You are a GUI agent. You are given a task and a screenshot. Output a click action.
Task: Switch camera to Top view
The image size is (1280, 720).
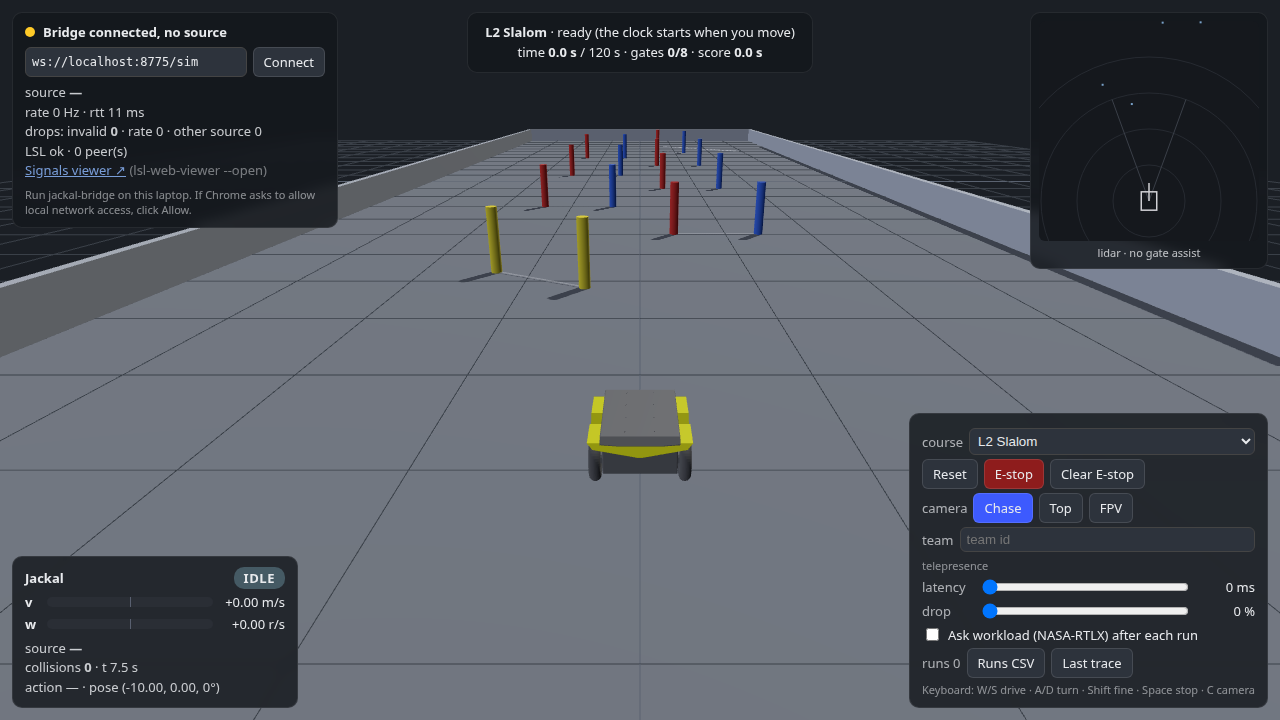point(1061,508)
